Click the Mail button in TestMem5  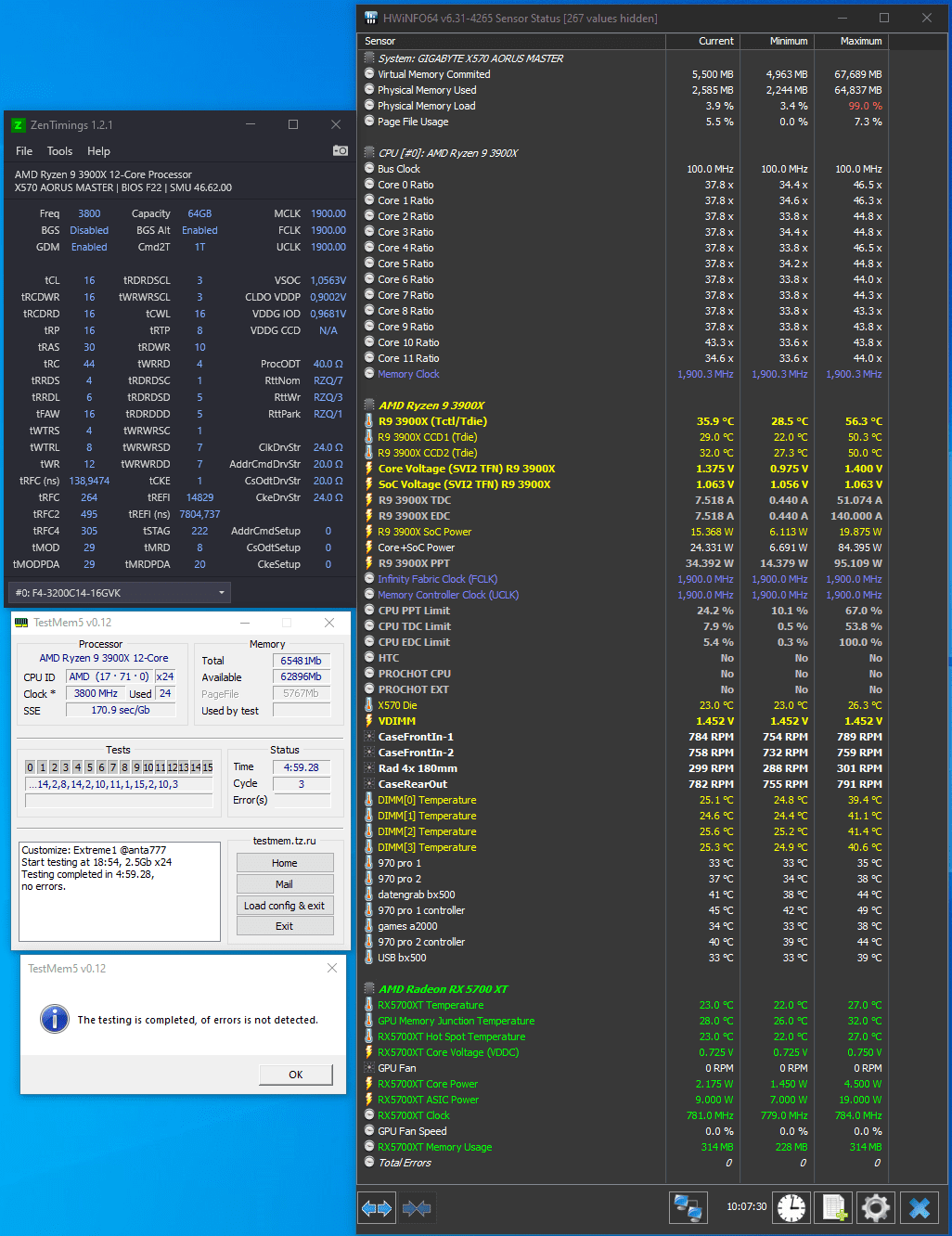coord(285,884)
